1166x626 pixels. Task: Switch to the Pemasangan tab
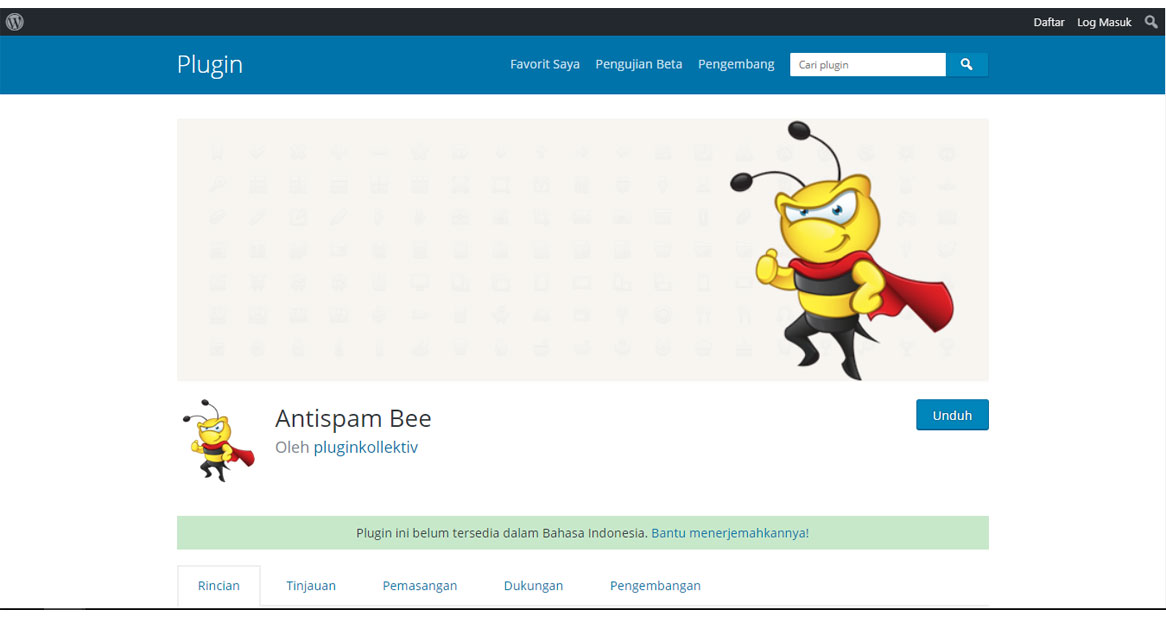click(419, 585)
